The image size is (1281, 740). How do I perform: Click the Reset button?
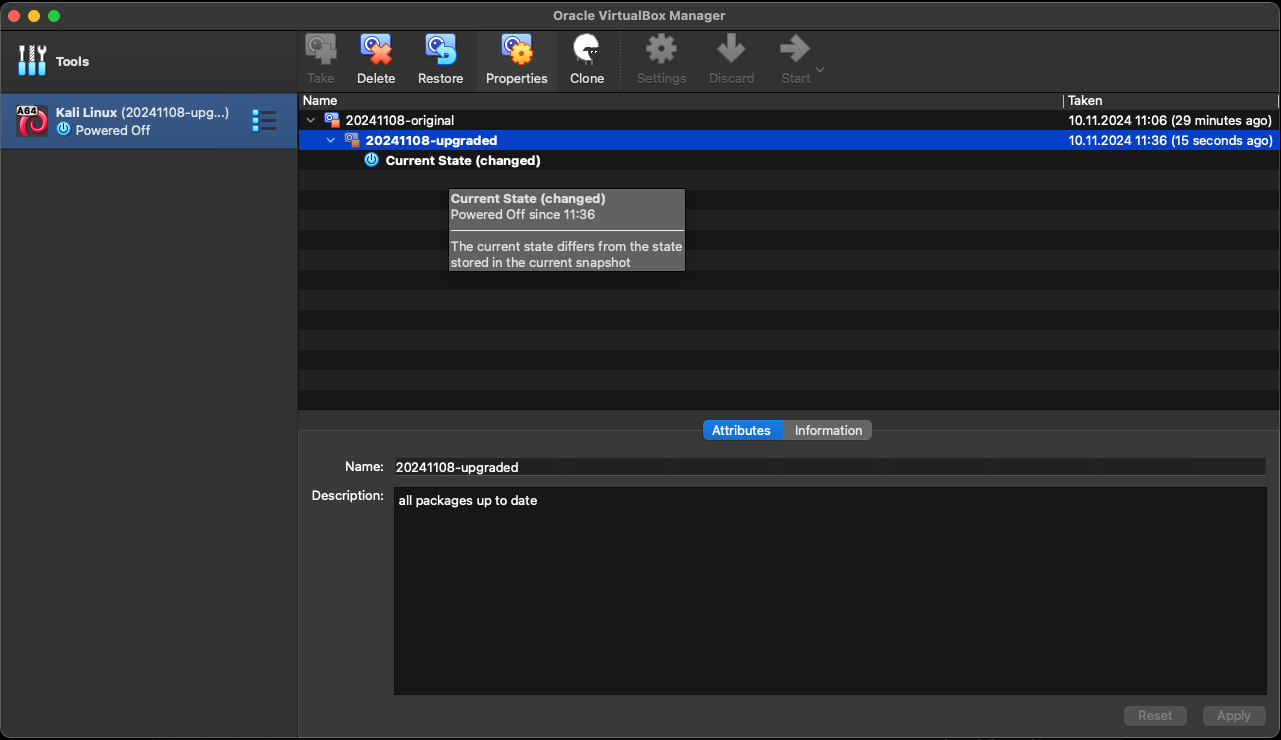[x=1155, y=715]
